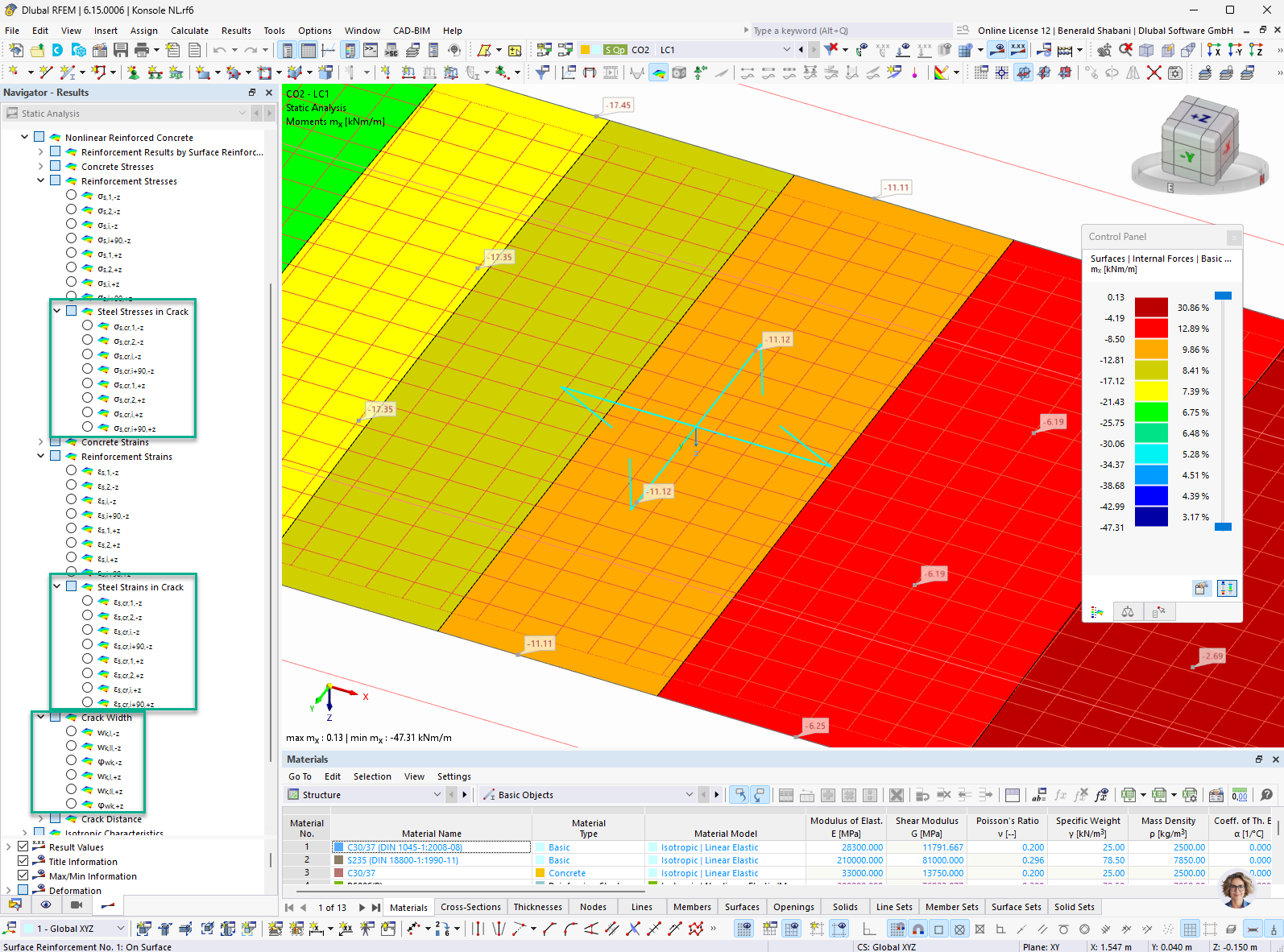
Task: Select the wk,I,-z crack width radio button
Action: click(72, 731)
